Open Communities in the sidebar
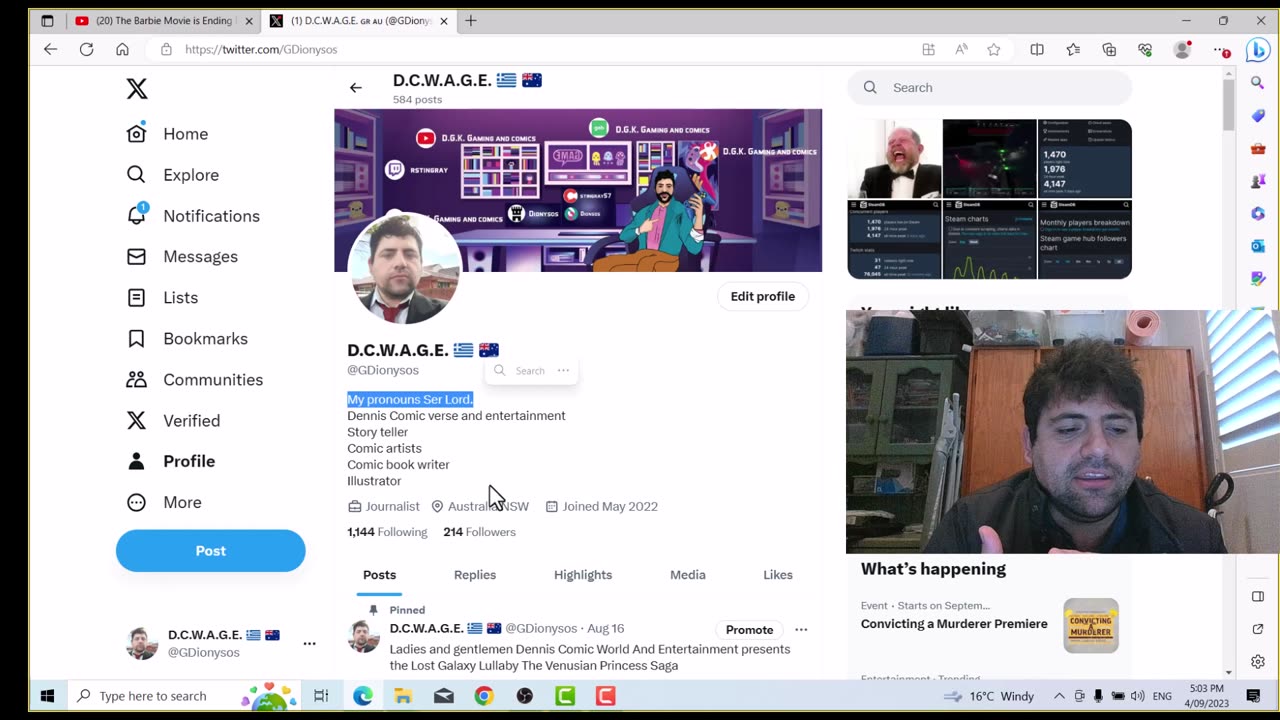The image size is (1280, 720). coord(195,380)
